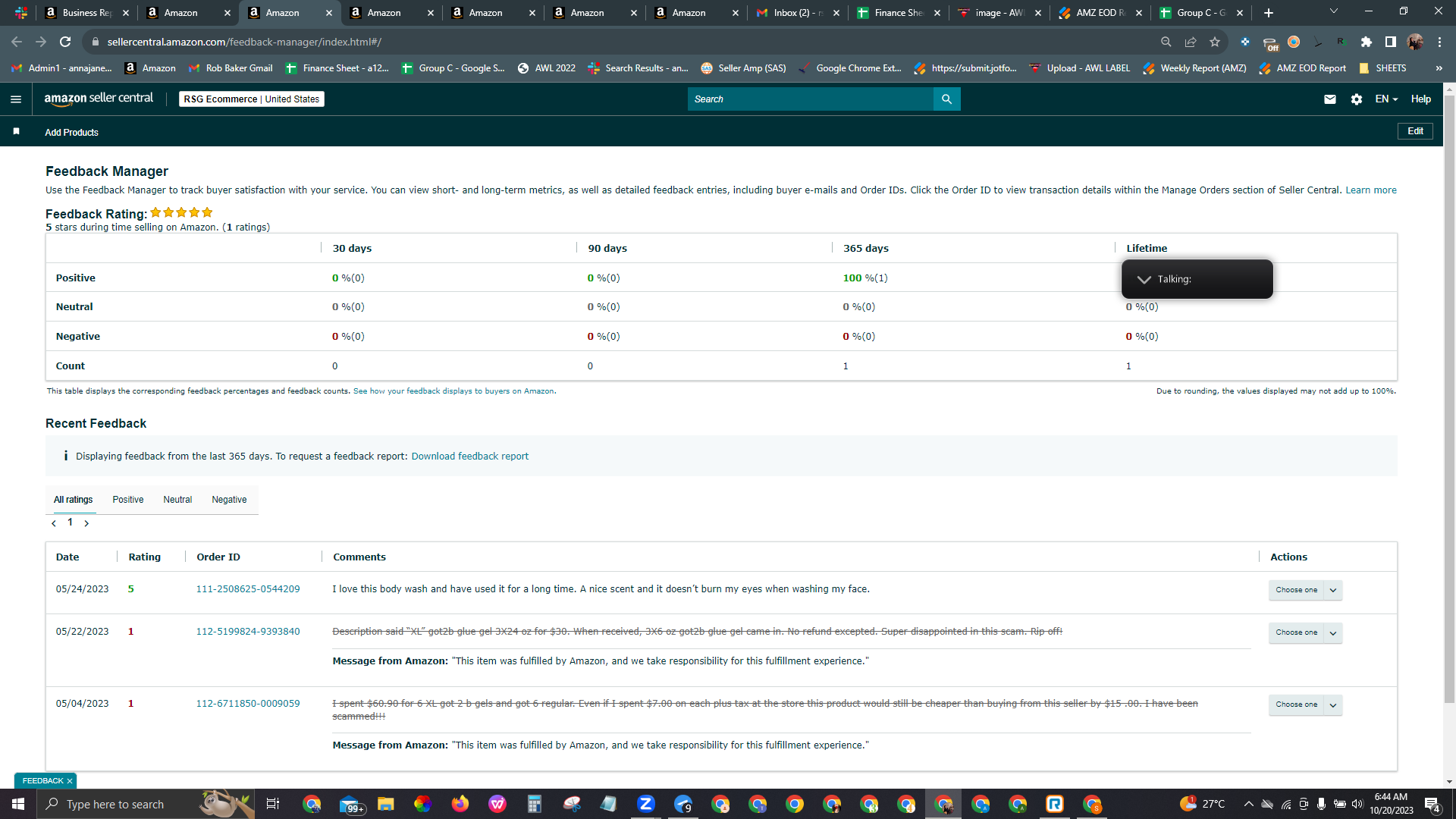Screen dimensions: 1456x819
Task: Open Seller Central Help
Action: (1421, 99)
